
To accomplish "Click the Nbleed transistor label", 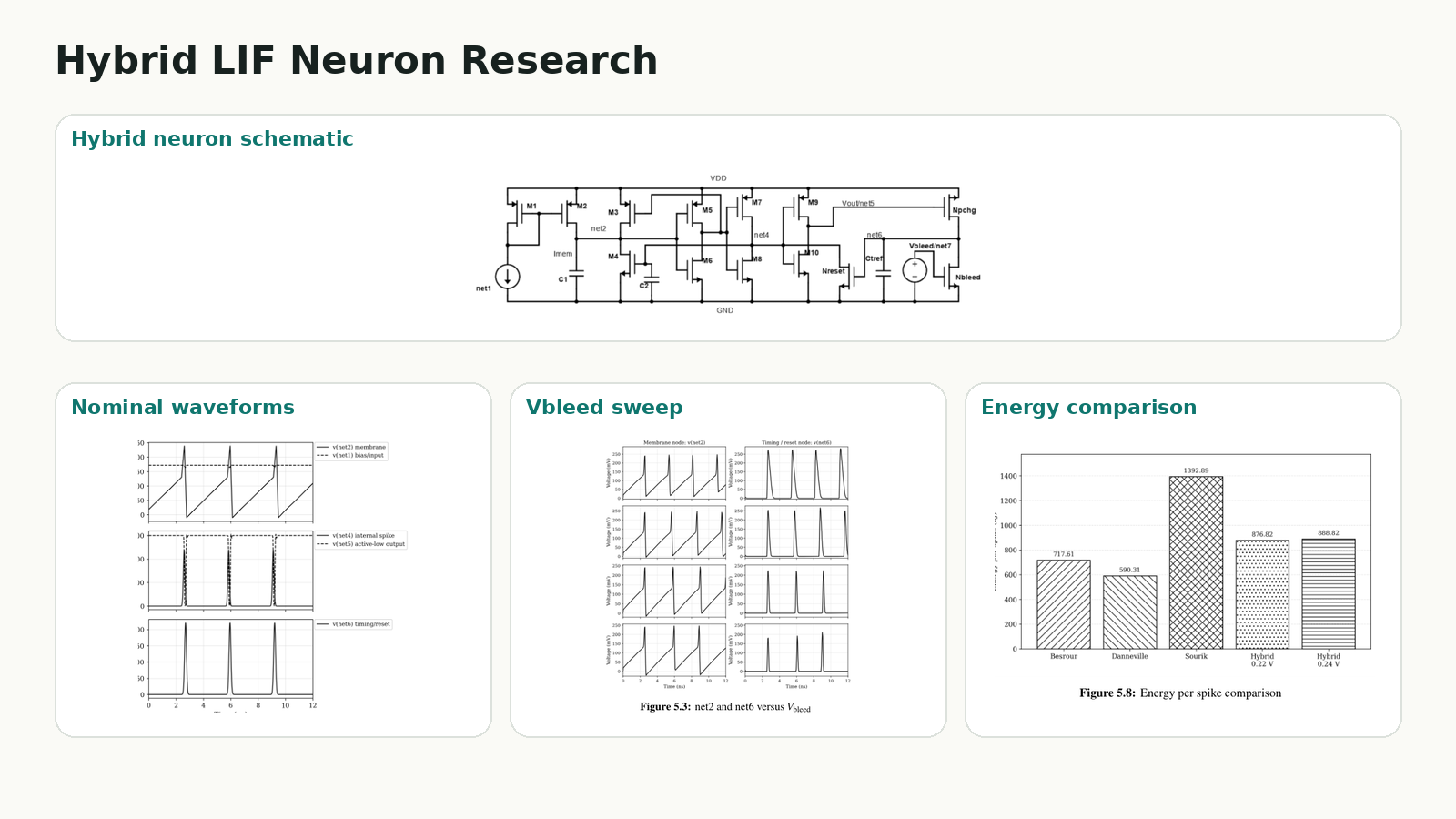I will tap(968, 278).
